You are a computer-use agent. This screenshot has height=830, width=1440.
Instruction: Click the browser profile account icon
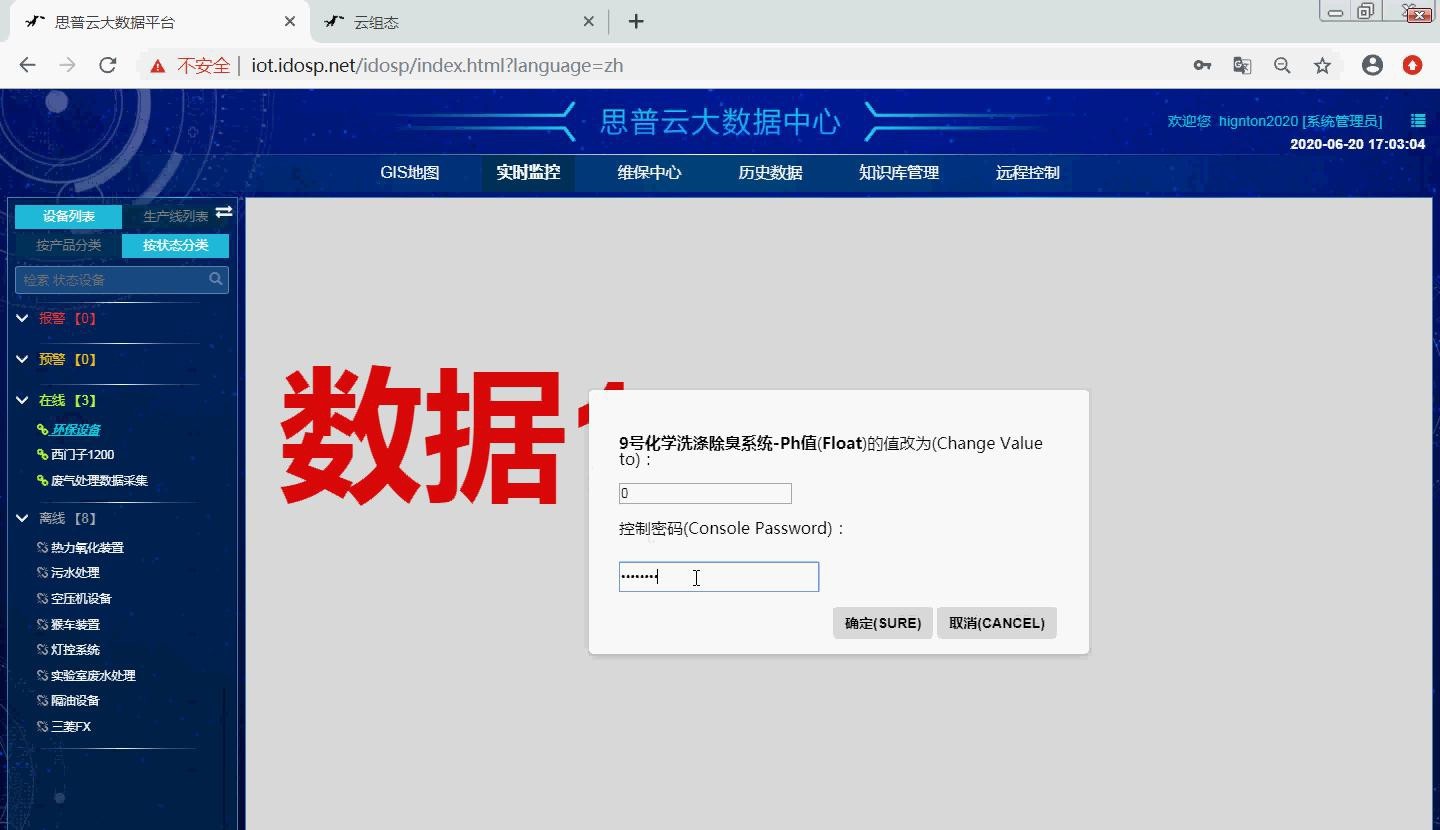1372,64
